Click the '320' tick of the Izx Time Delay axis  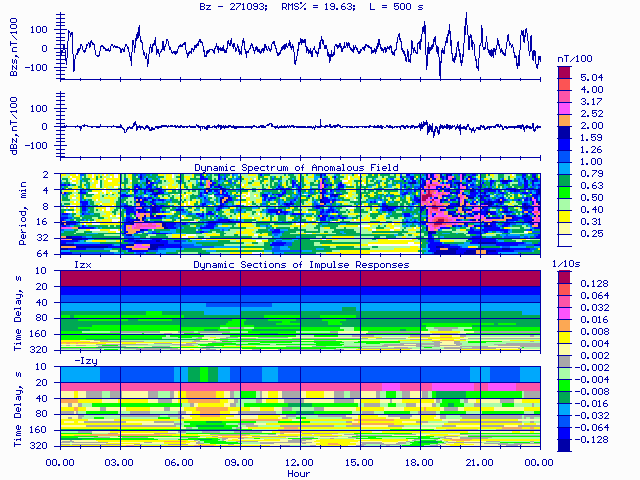(38, 350)
